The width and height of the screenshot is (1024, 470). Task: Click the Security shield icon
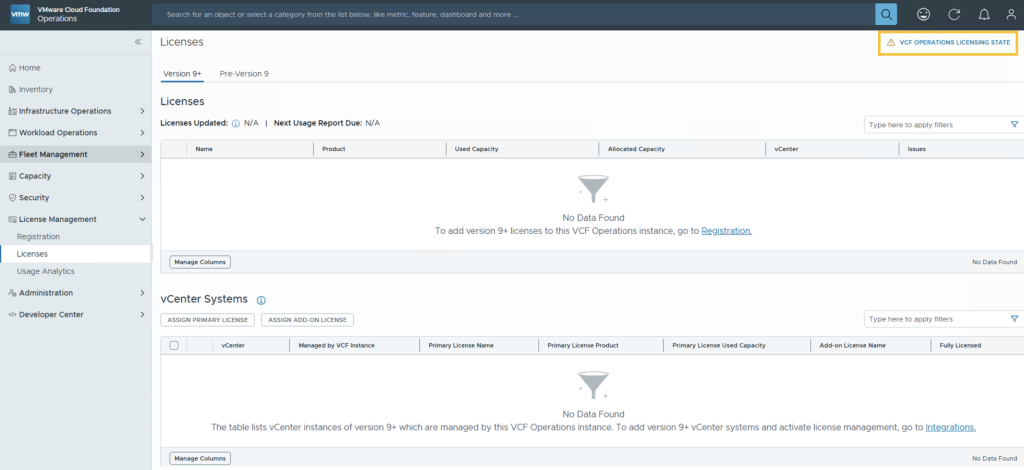click(12, 198)
